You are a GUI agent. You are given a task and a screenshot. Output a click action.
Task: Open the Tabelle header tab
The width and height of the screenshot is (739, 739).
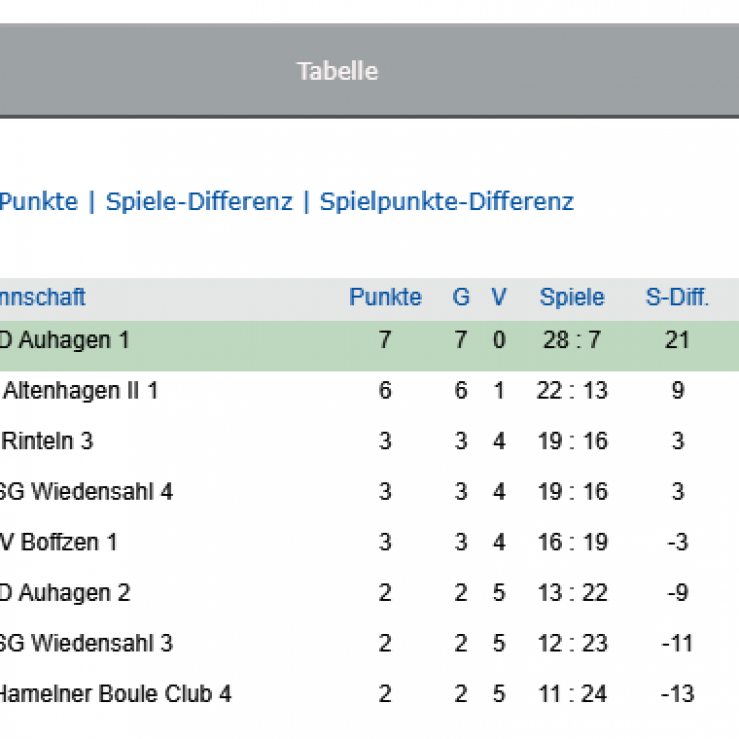click(x=337, y=71)
